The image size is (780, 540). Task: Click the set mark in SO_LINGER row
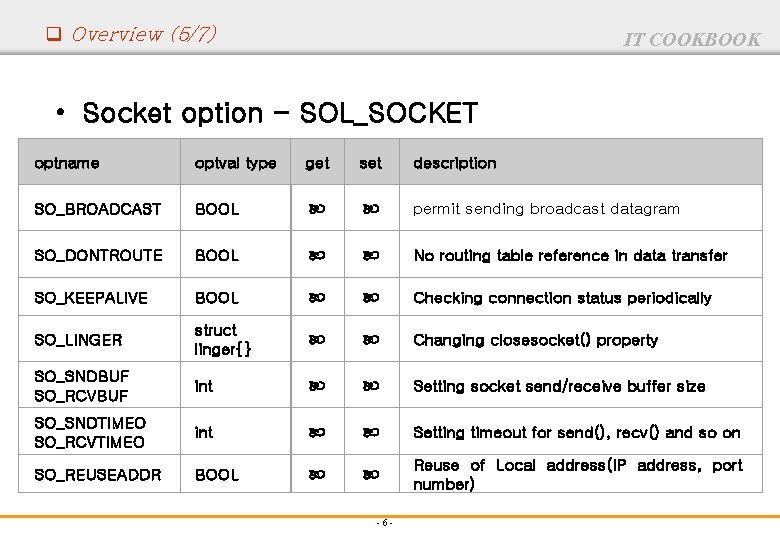pyautogui.click(x=371, y=340)
